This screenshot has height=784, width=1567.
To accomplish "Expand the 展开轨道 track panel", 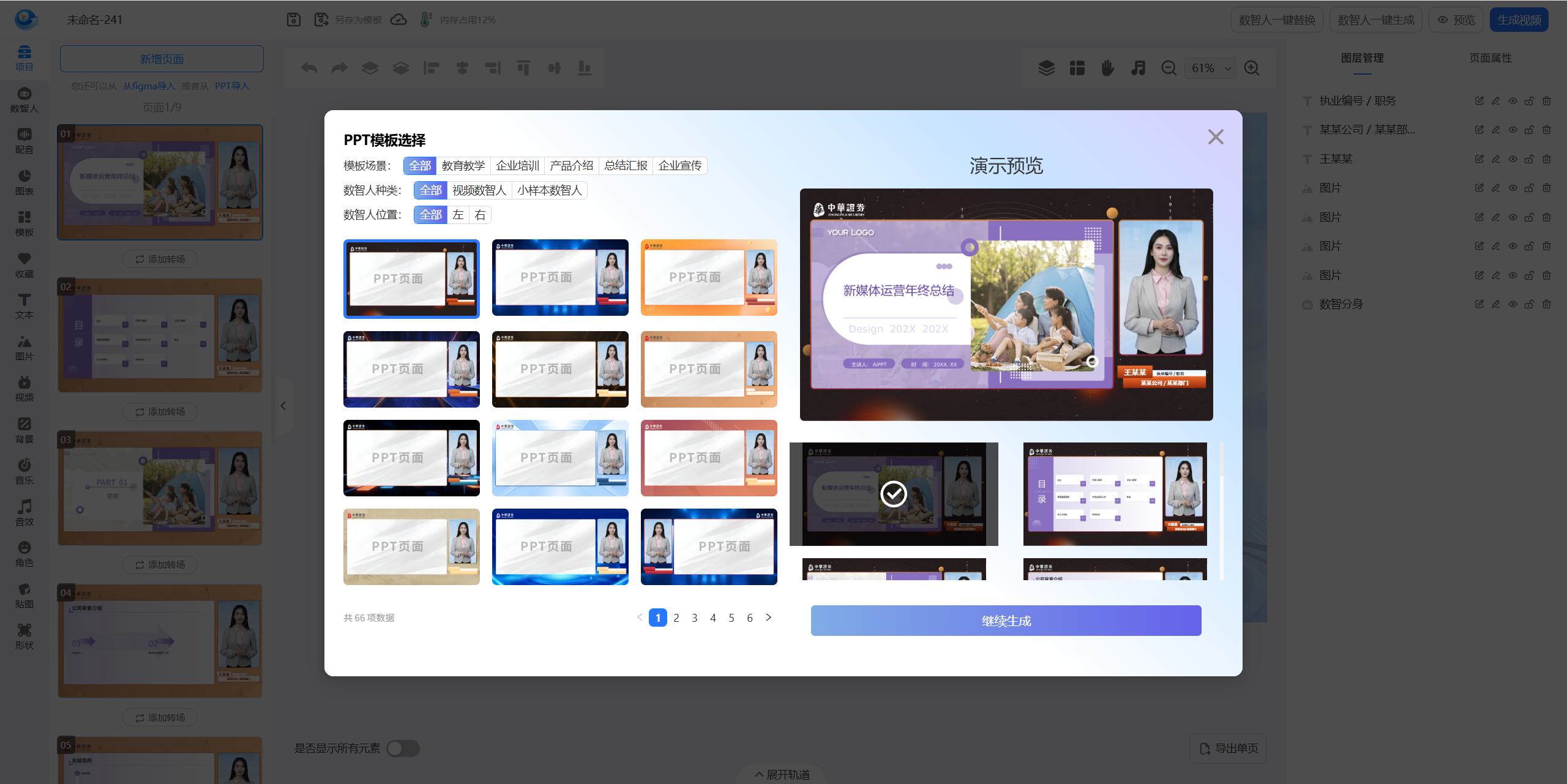I will click(782, 774).
